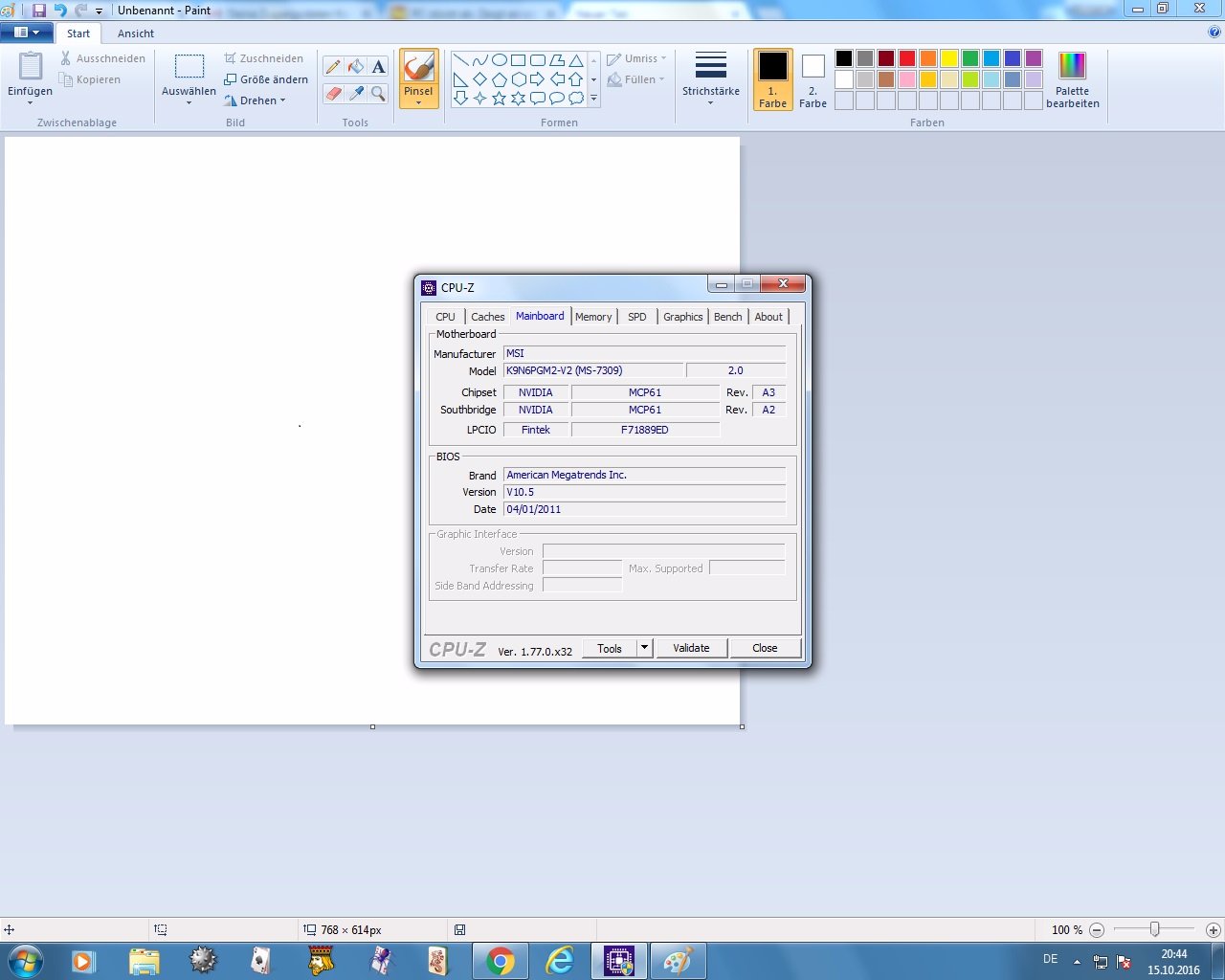The width and height of the screenshot is (1225, 980).
Task: Select the Color picker eyedropper tool
Action: point(356,93)
